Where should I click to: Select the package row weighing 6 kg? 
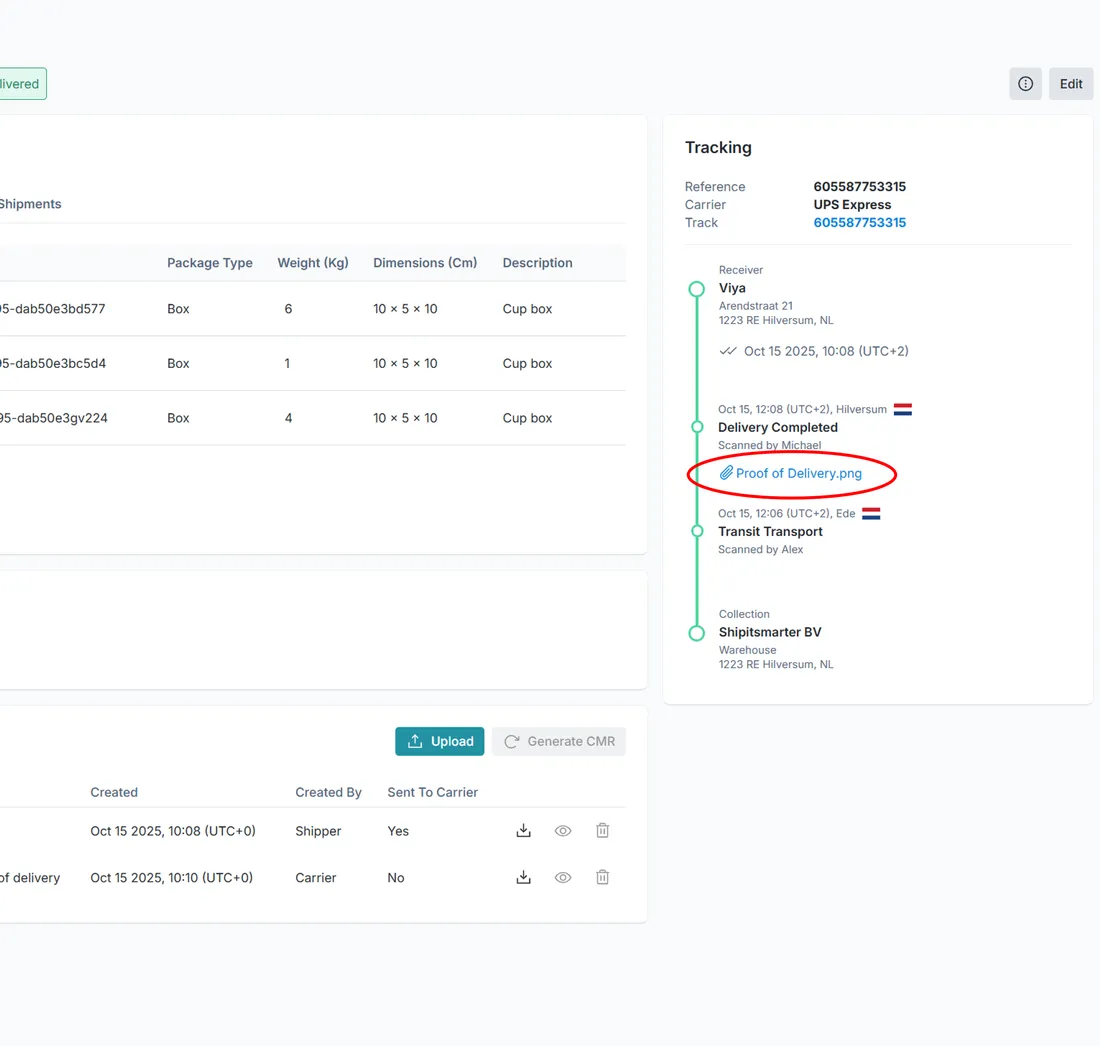click(x=313, y=309)
